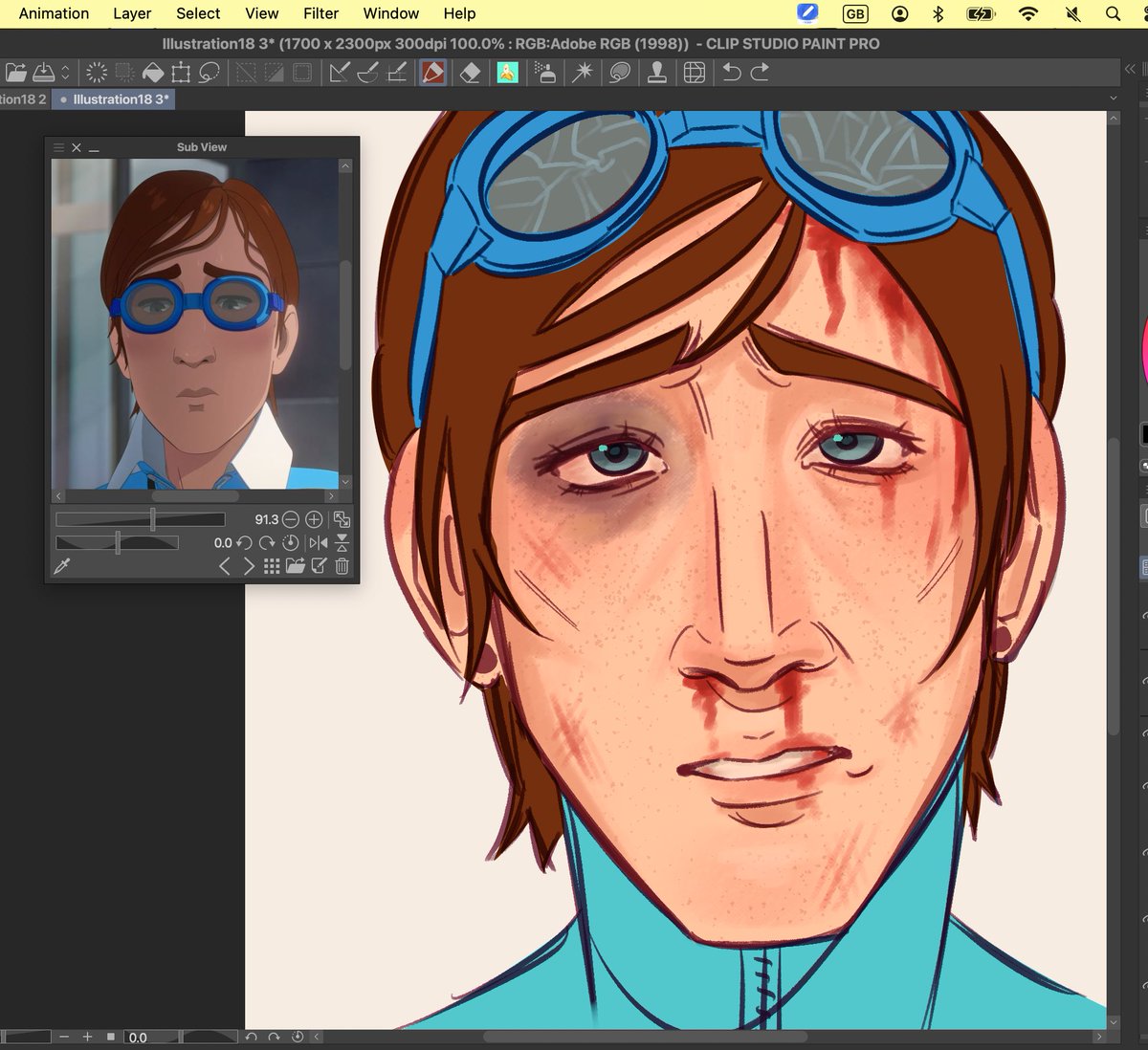Click the Undo arrow in the toolbar
The width and height of the screenshot is (1148, 1050).
click(730, 72)
